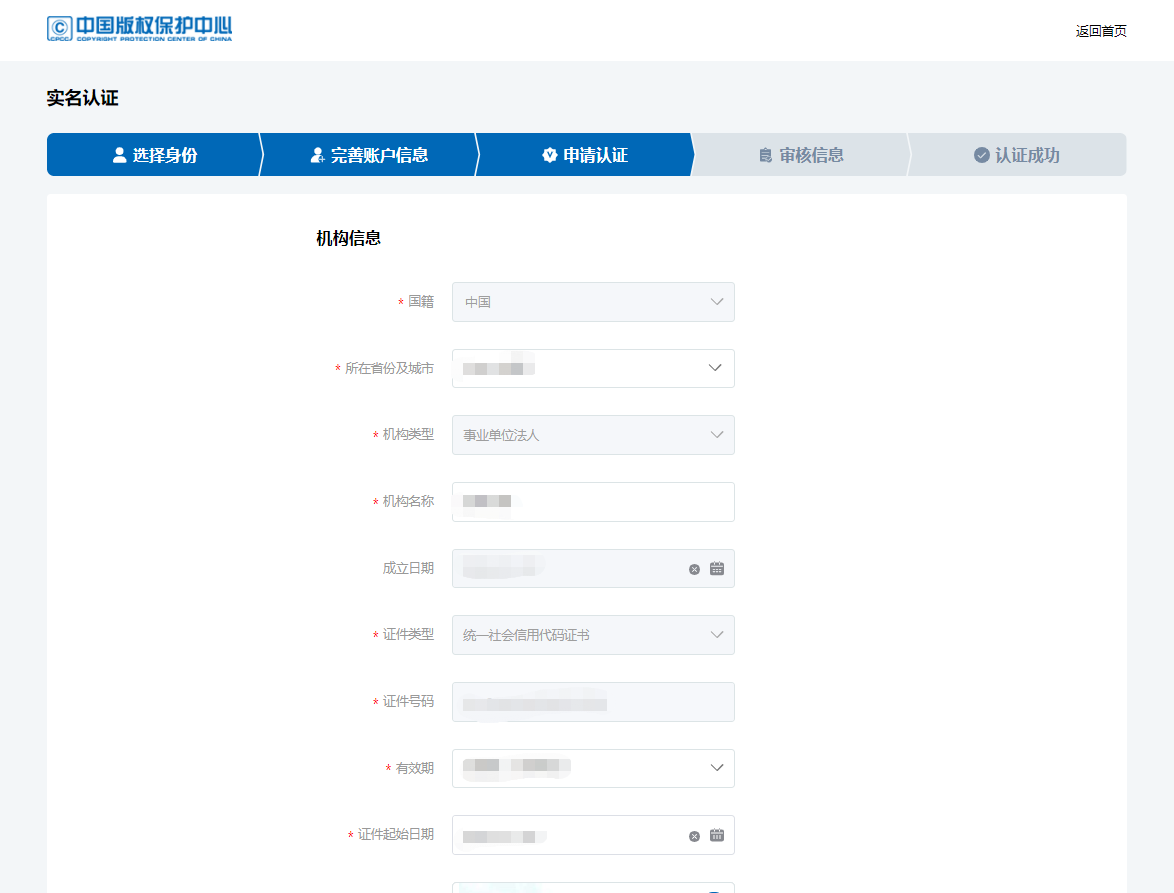Screen dimensions: 1174x893
Task: Click the 有效期 field label
Action: (x=415, y=768)
